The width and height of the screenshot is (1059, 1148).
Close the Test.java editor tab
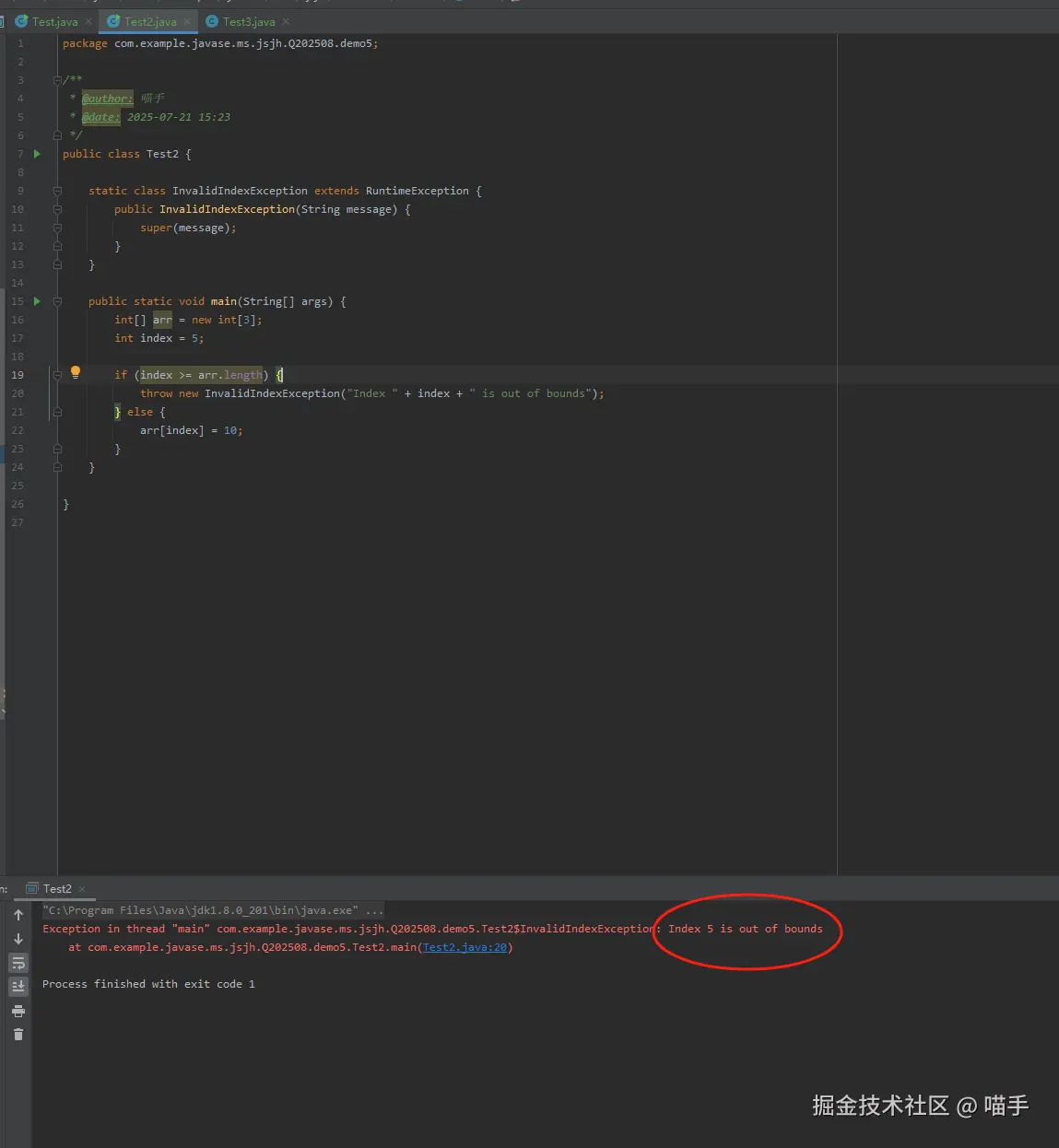tap(88, 21)
